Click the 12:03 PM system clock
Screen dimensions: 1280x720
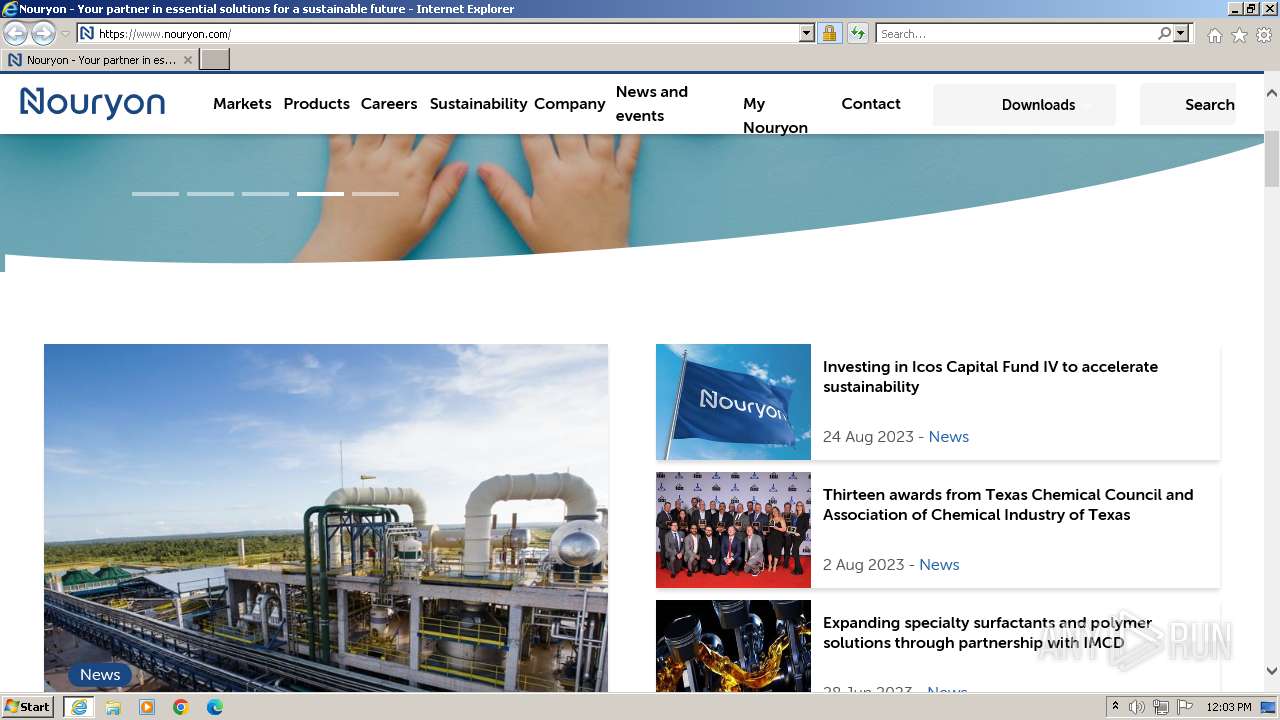point(1229,707)
